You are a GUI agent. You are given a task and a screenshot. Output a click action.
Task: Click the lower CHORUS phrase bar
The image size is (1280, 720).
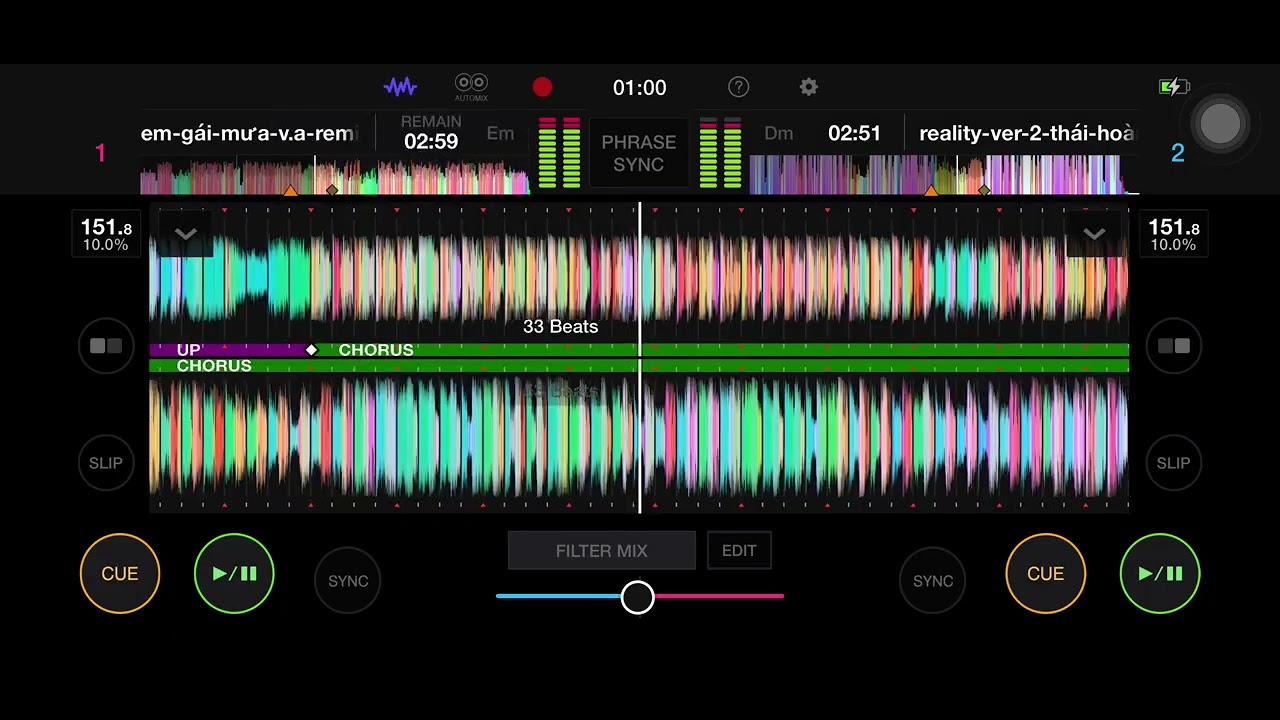coord(639,366)
